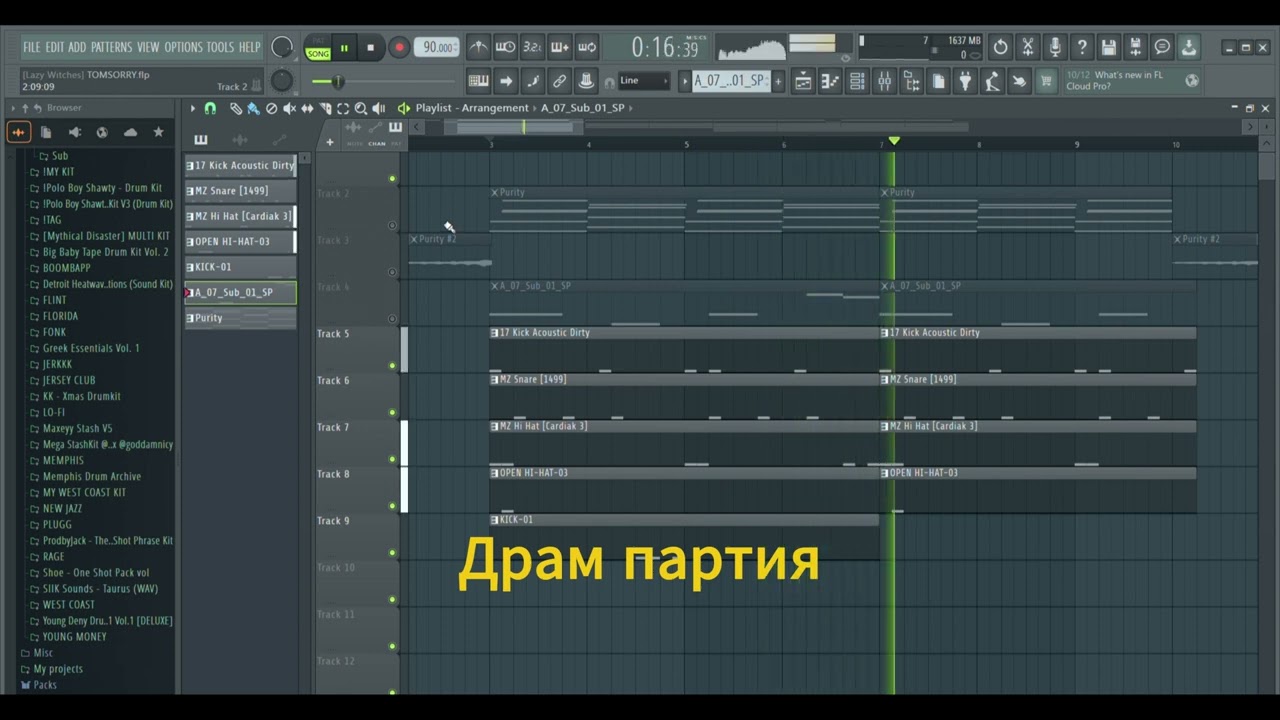Select MZ Snare [1499] pattern in picker
Viewport: 1280px width, 720px height.
tap(240, 191)
